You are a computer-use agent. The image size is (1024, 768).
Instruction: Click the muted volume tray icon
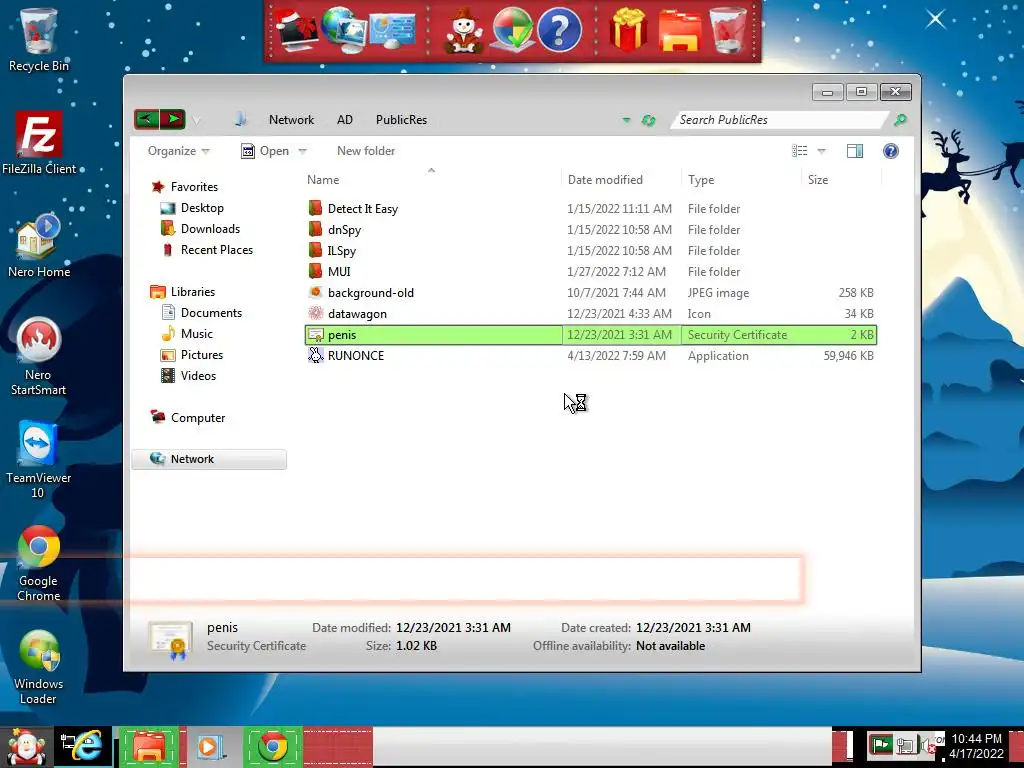[928, 745]
